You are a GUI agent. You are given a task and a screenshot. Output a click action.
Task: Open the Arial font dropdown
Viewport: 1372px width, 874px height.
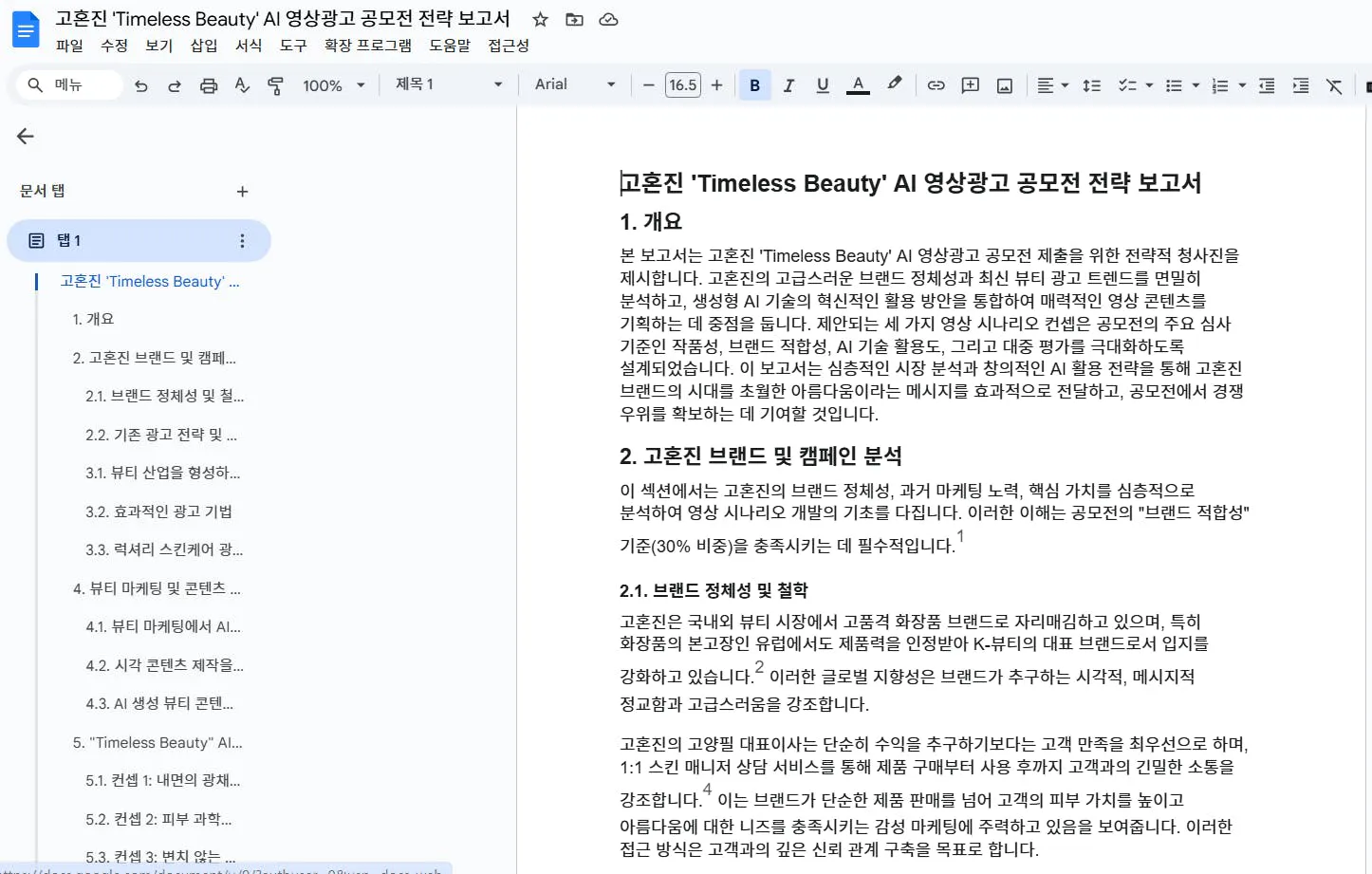pyautogui.click(x=573, y=84)
